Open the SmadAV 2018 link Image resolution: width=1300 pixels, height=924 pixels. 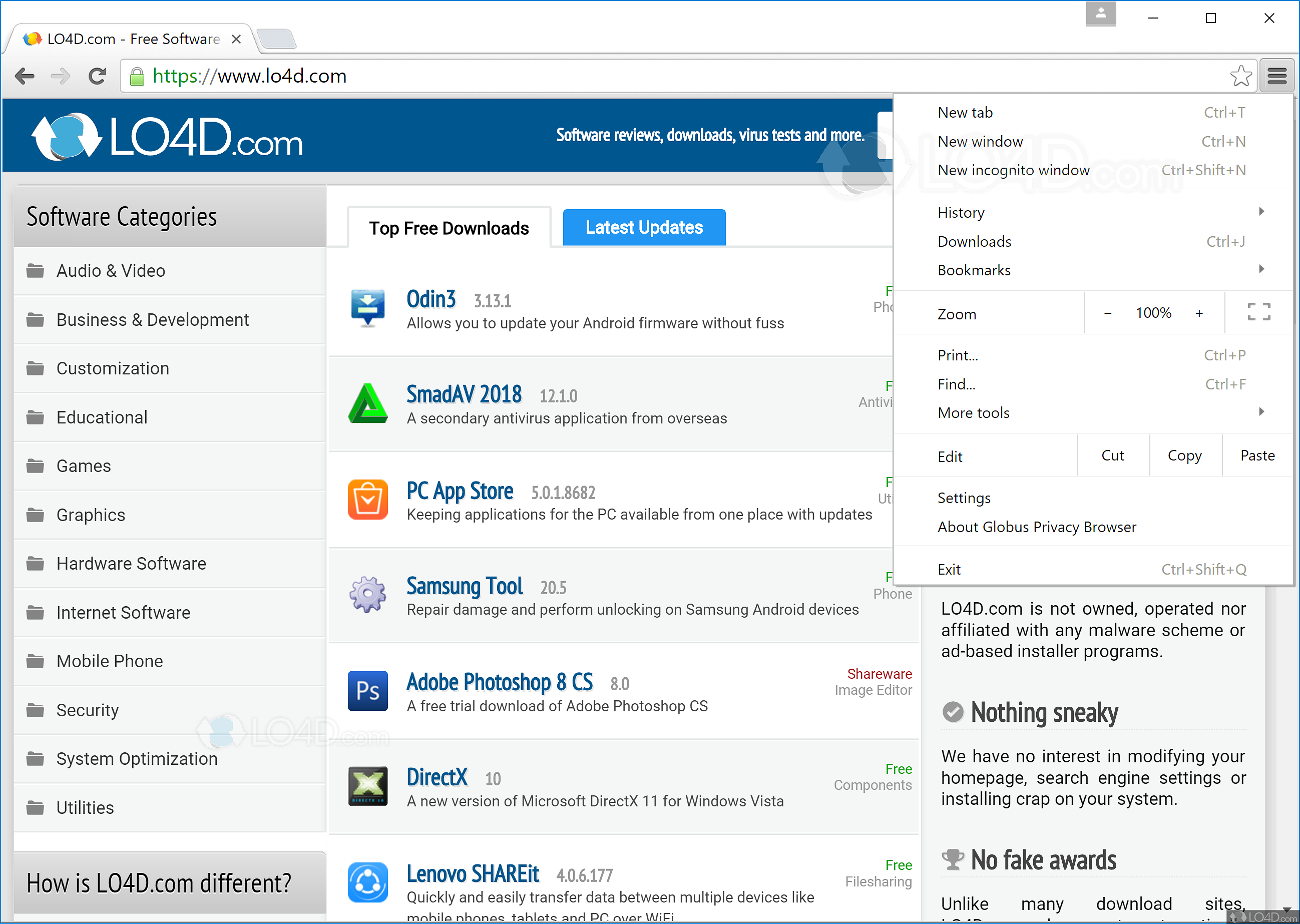[x=464, y=394]
